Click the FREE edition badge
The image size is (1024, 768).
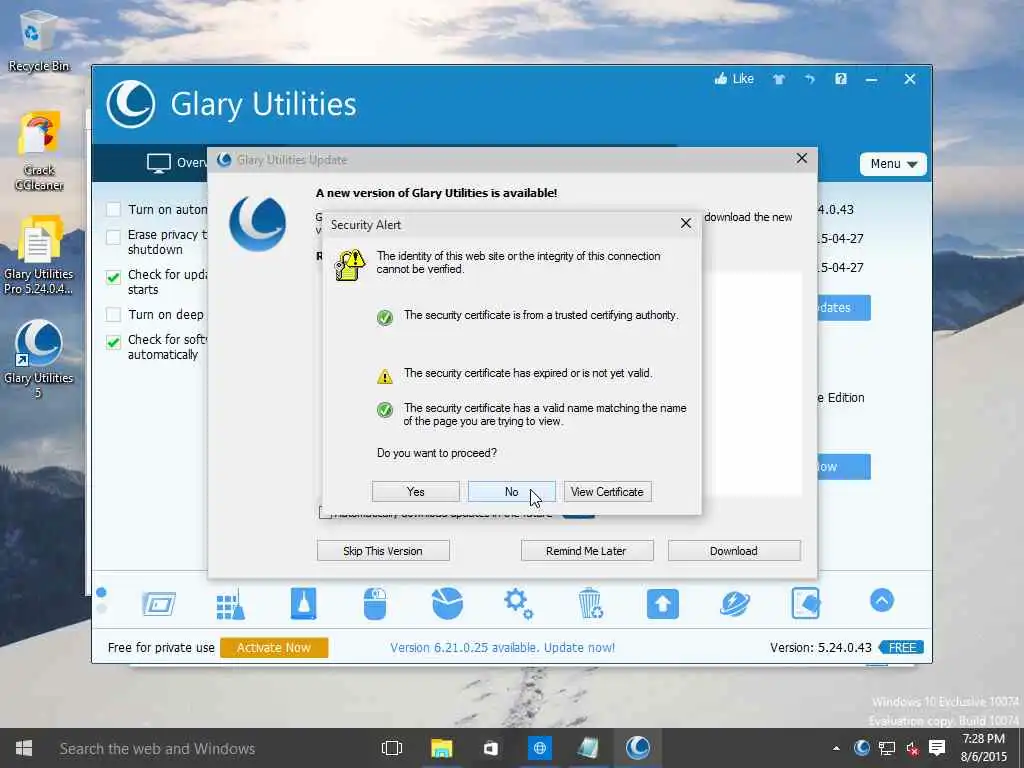click(x=901, y=647)
